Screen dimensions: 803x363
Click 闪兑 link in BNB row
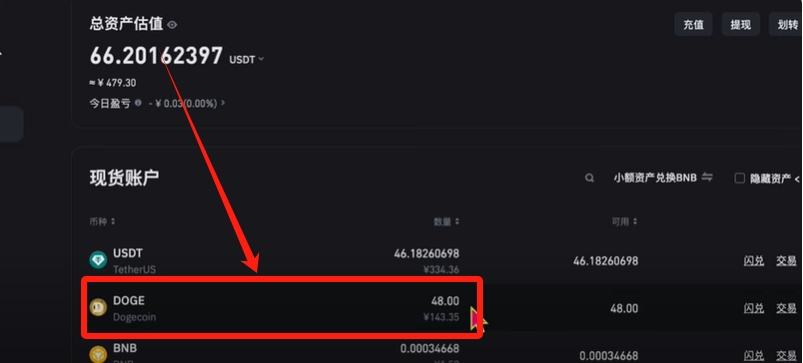coord(753,355)
